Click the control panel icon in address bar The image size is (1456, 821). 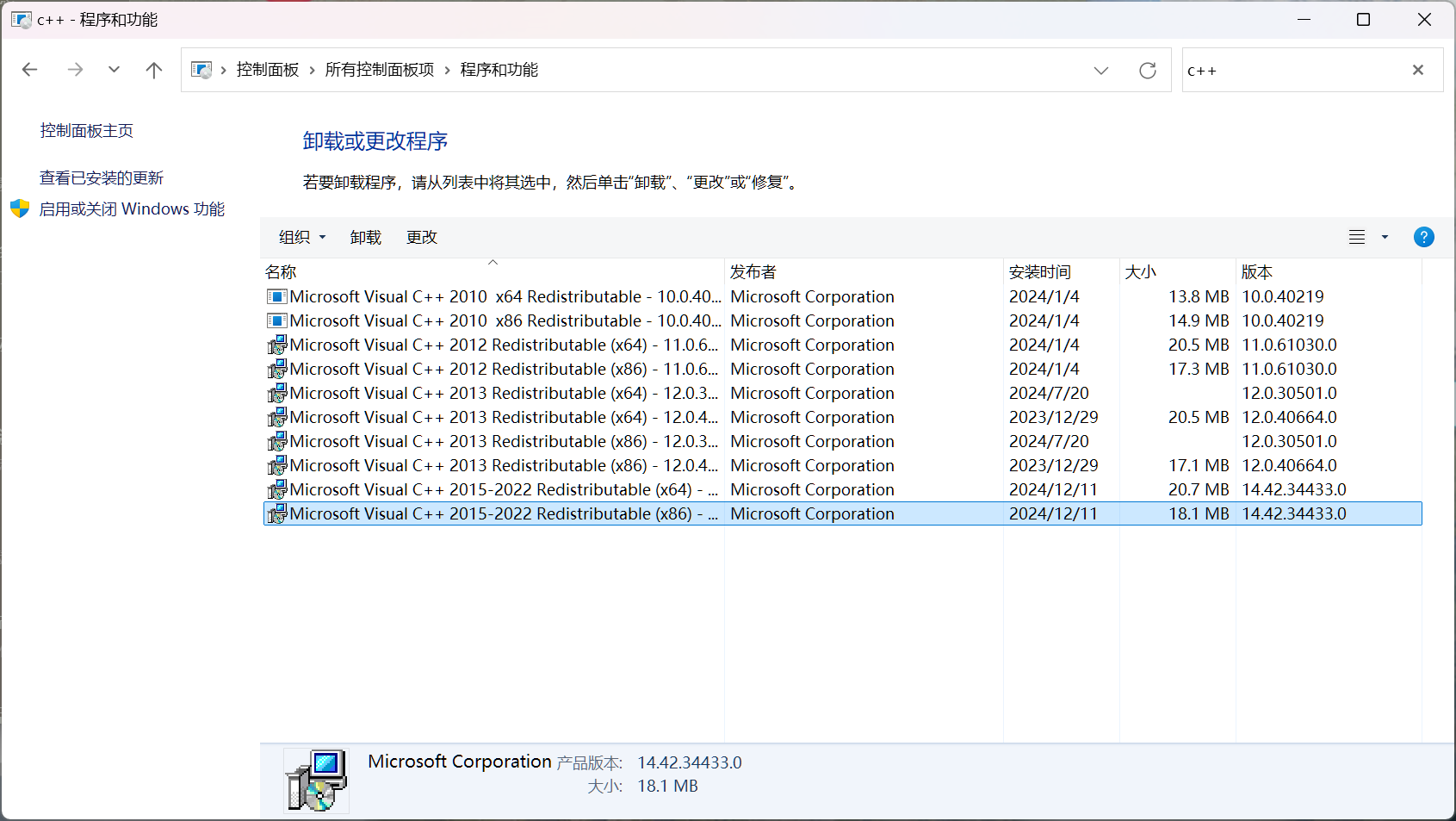click(x=201, y=70)
